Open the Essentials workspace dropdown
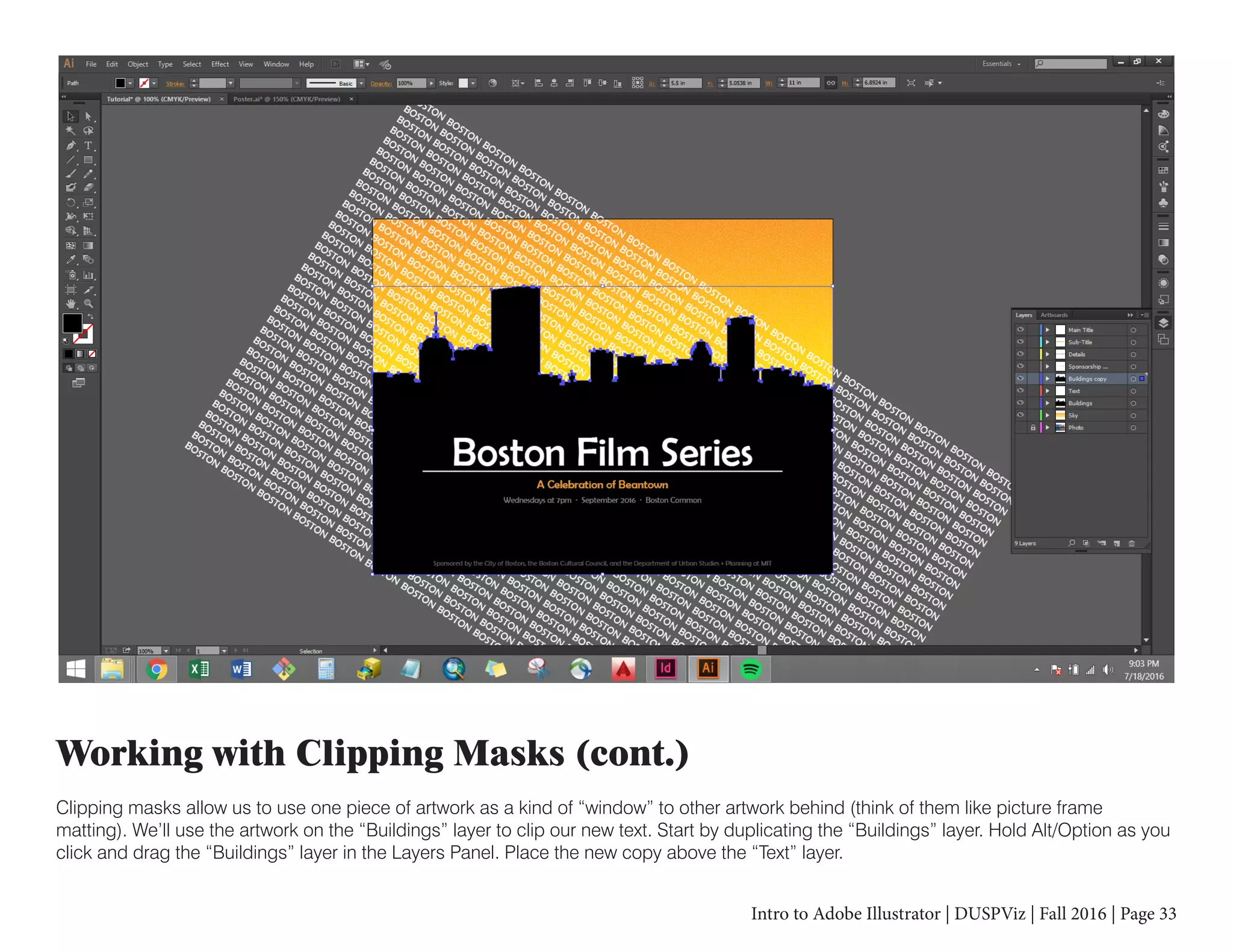The width and height of the screenshot is (1233, 952). point(1001,64)
